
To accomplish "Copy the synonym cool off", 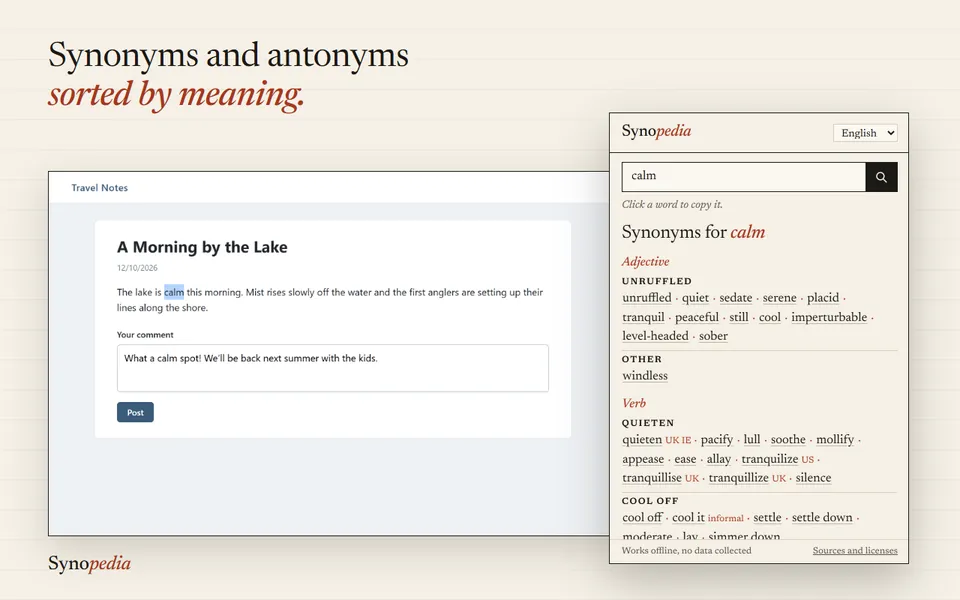I will (642, 518).
